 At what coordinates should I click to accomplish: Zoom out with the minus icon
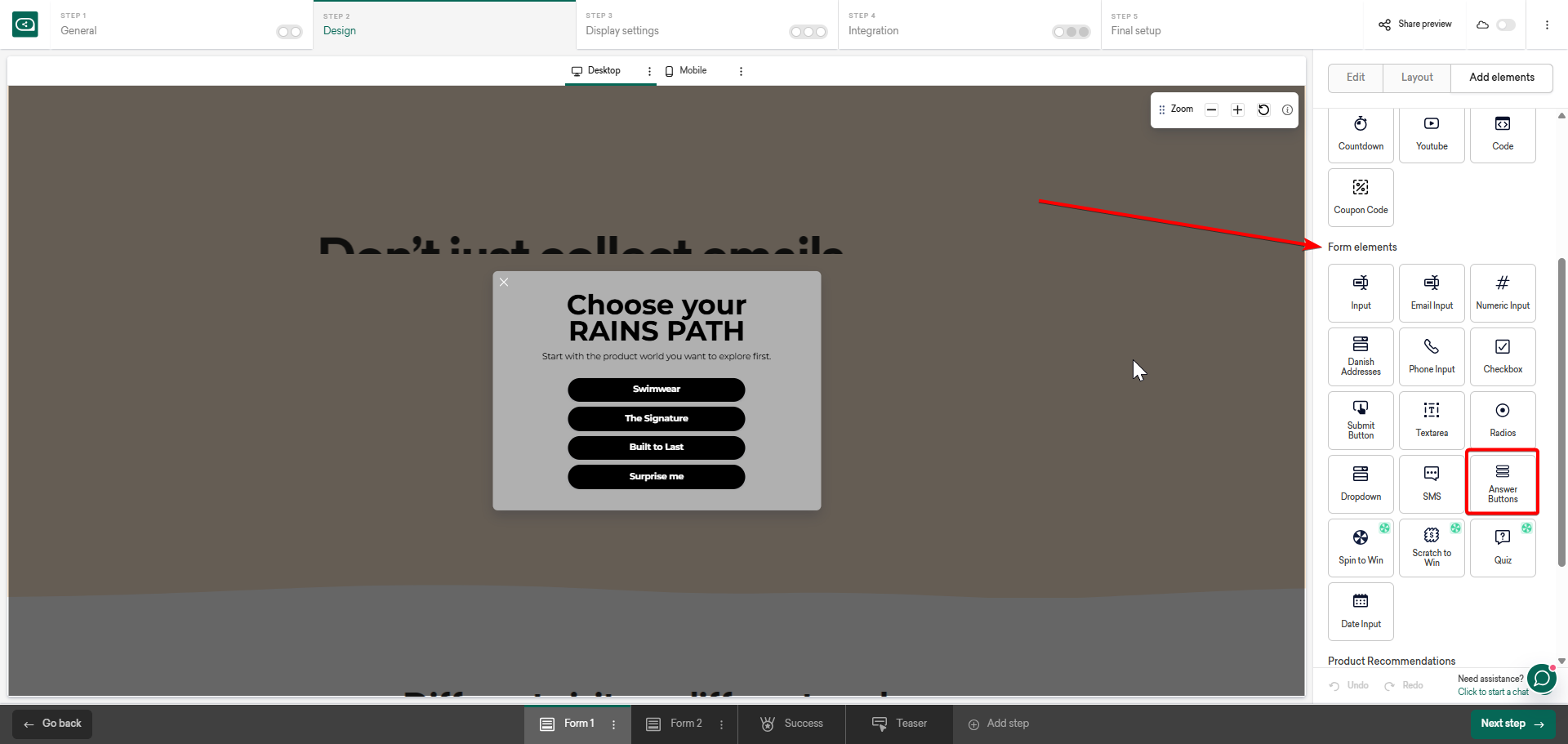coord(1212,110)
